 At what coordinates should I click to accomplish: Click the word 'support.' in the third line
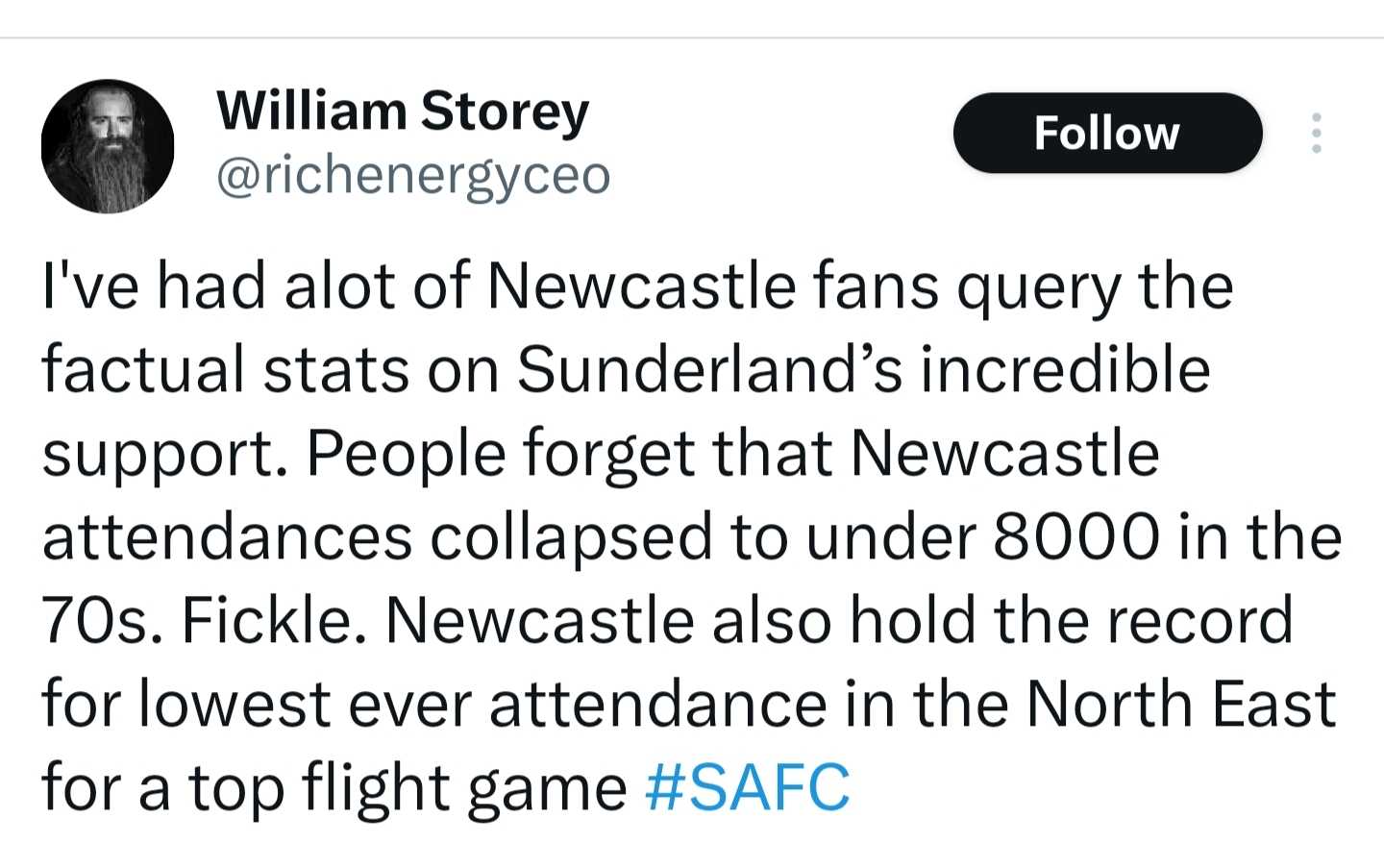[x=165, y=453]
